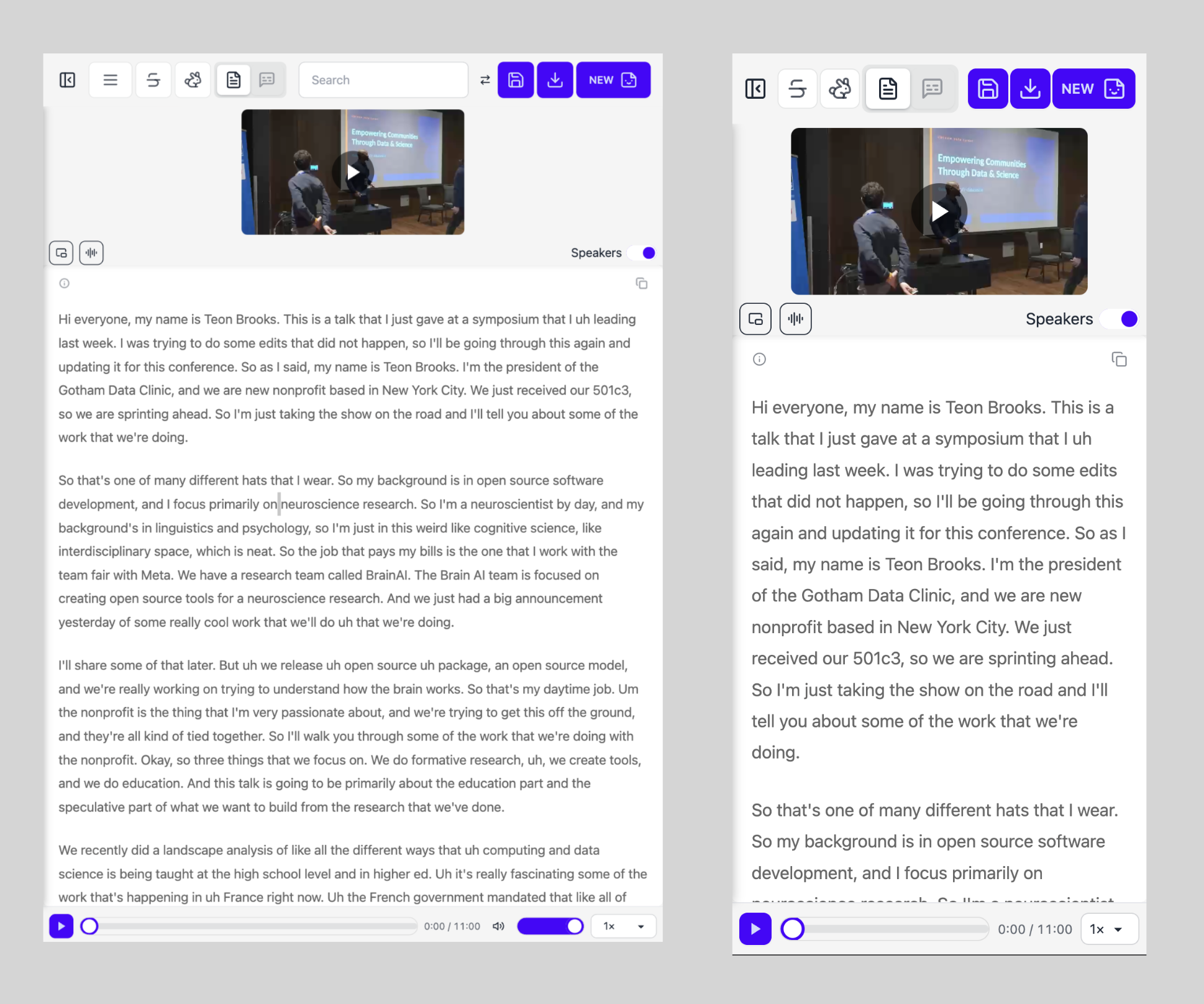Viewport: 1204px width, 1004px height.
Task: Copy transcript text in right panel
Action: click(x=1119, y=359)
